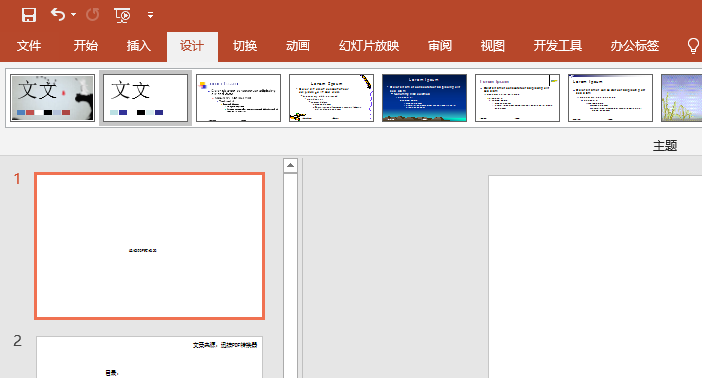Select slide 2 thumbnail in panel
This screenshot has height=378, width=702.
(150, 357)
